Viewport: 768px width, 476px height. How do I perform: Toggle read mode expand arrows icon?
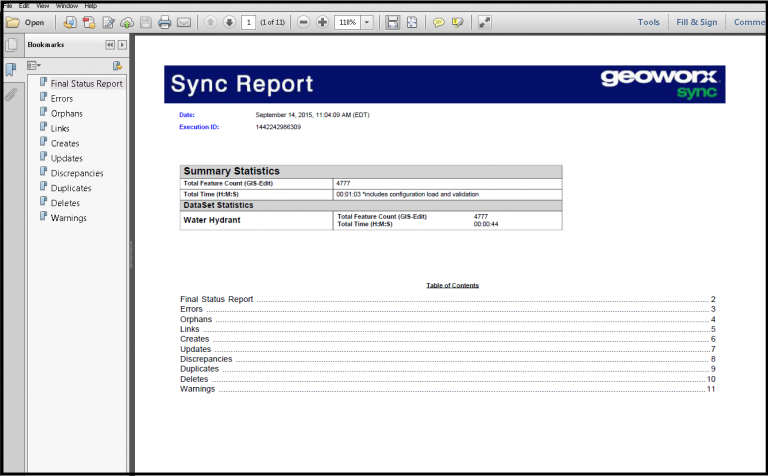click(484, 23)
